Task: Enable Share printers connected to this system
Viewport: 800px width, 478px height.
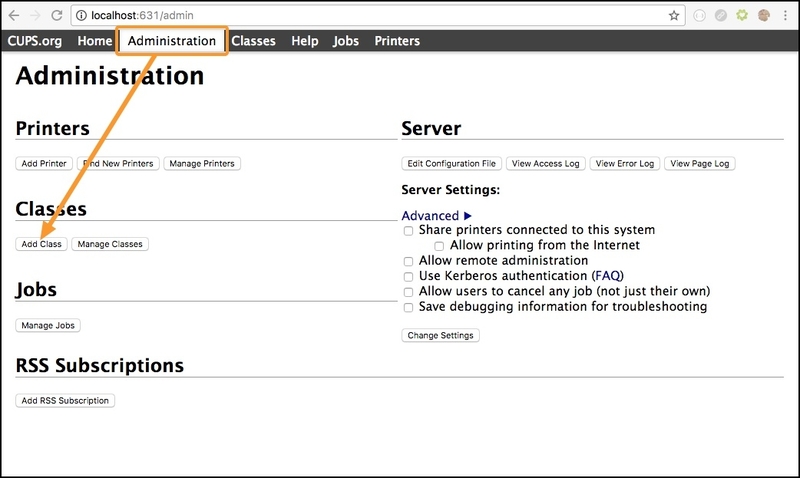Action: pyautogui.click(x=408, y=230)
